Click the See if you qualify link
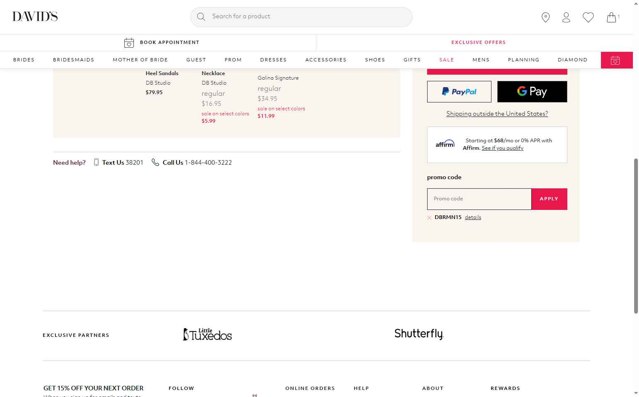Screen dimensions: 639x397 (x=502, y=148)
